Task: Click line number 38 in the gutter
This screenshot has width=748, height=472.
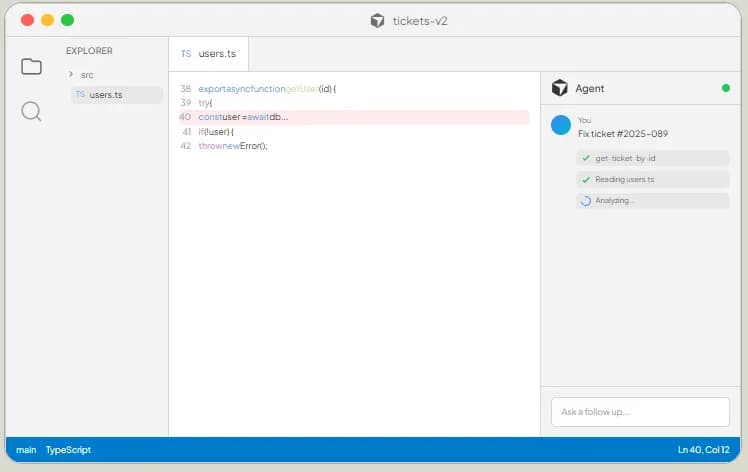Action: [186, 89]
